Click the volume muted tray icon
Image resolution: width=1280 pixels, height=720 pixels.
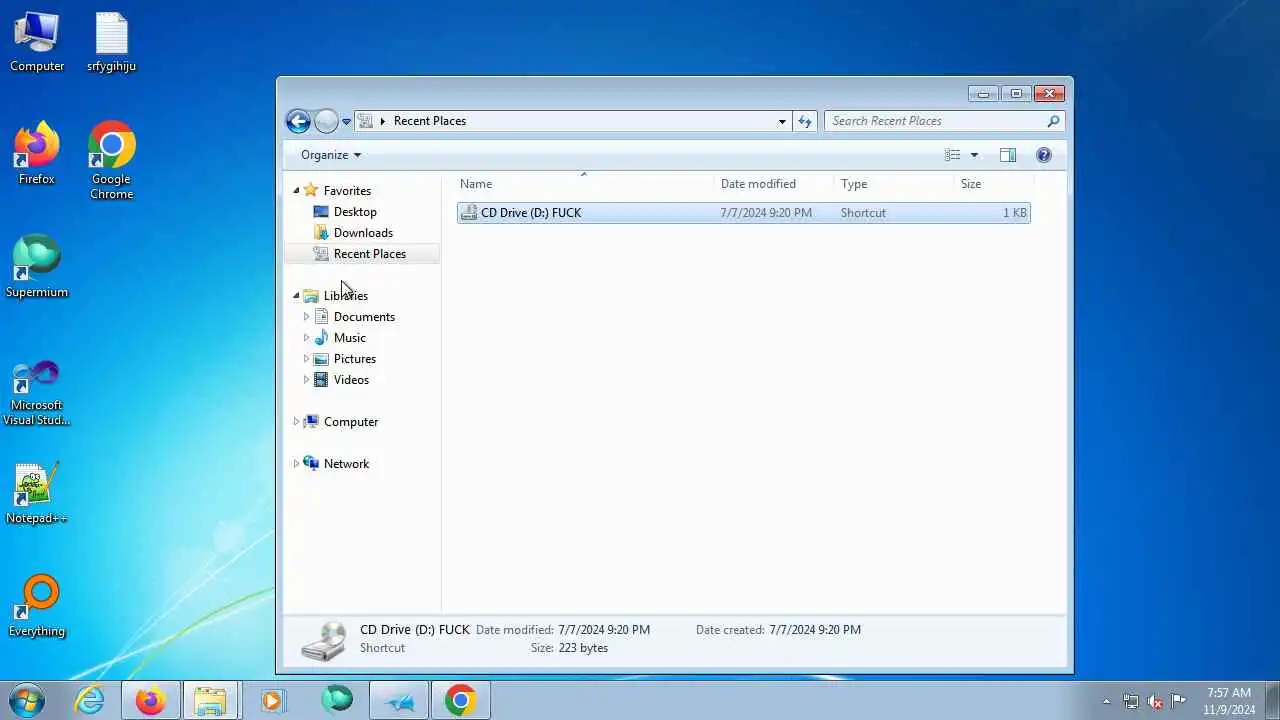click(1155, 701)
